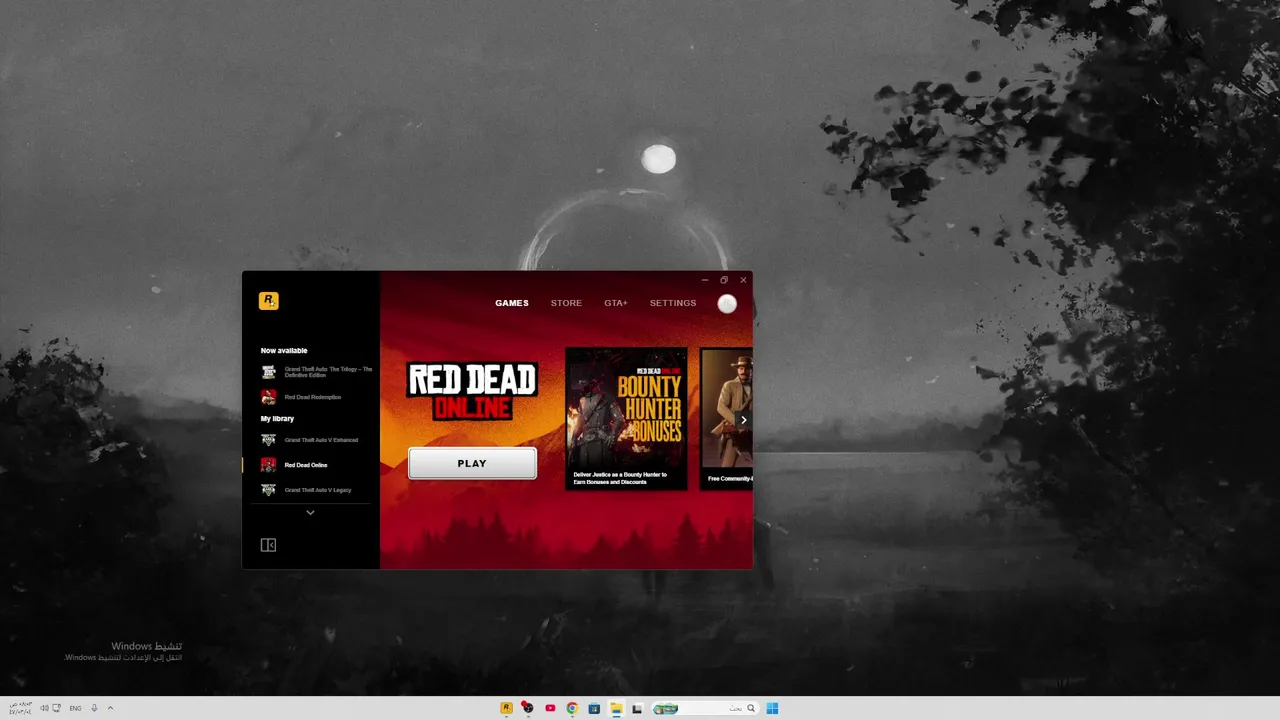Open the STORE tab
Screen dimensions: 1280x720
566,303
